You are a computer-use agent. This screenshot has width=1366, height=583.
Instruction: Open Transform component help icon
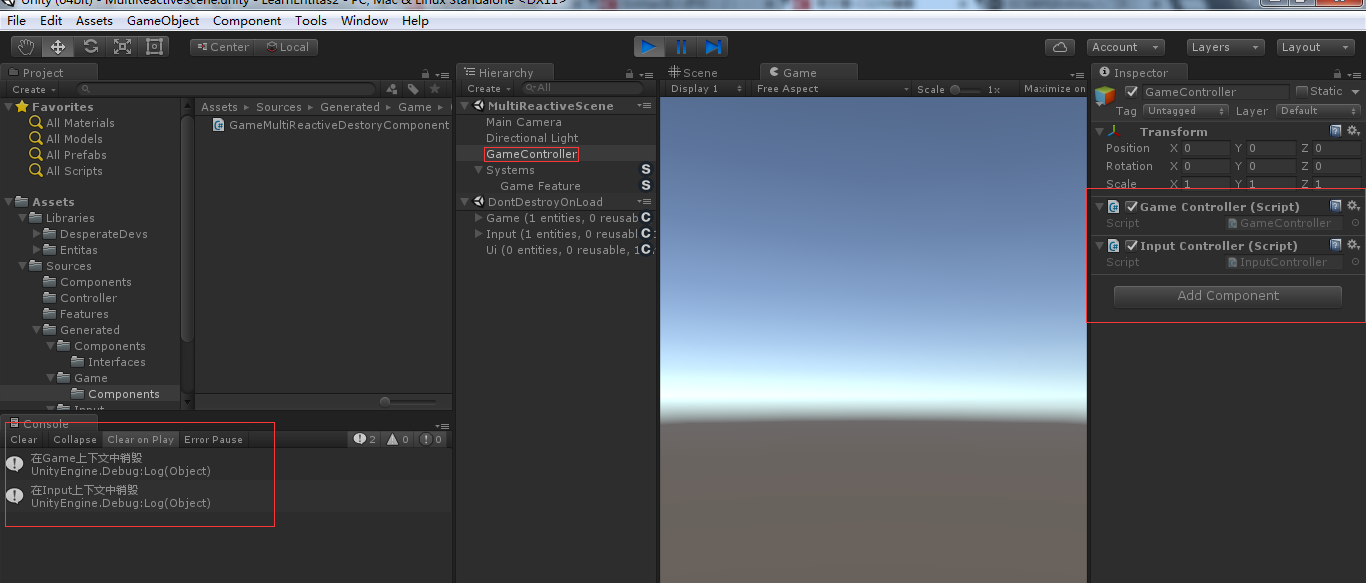1335,131
